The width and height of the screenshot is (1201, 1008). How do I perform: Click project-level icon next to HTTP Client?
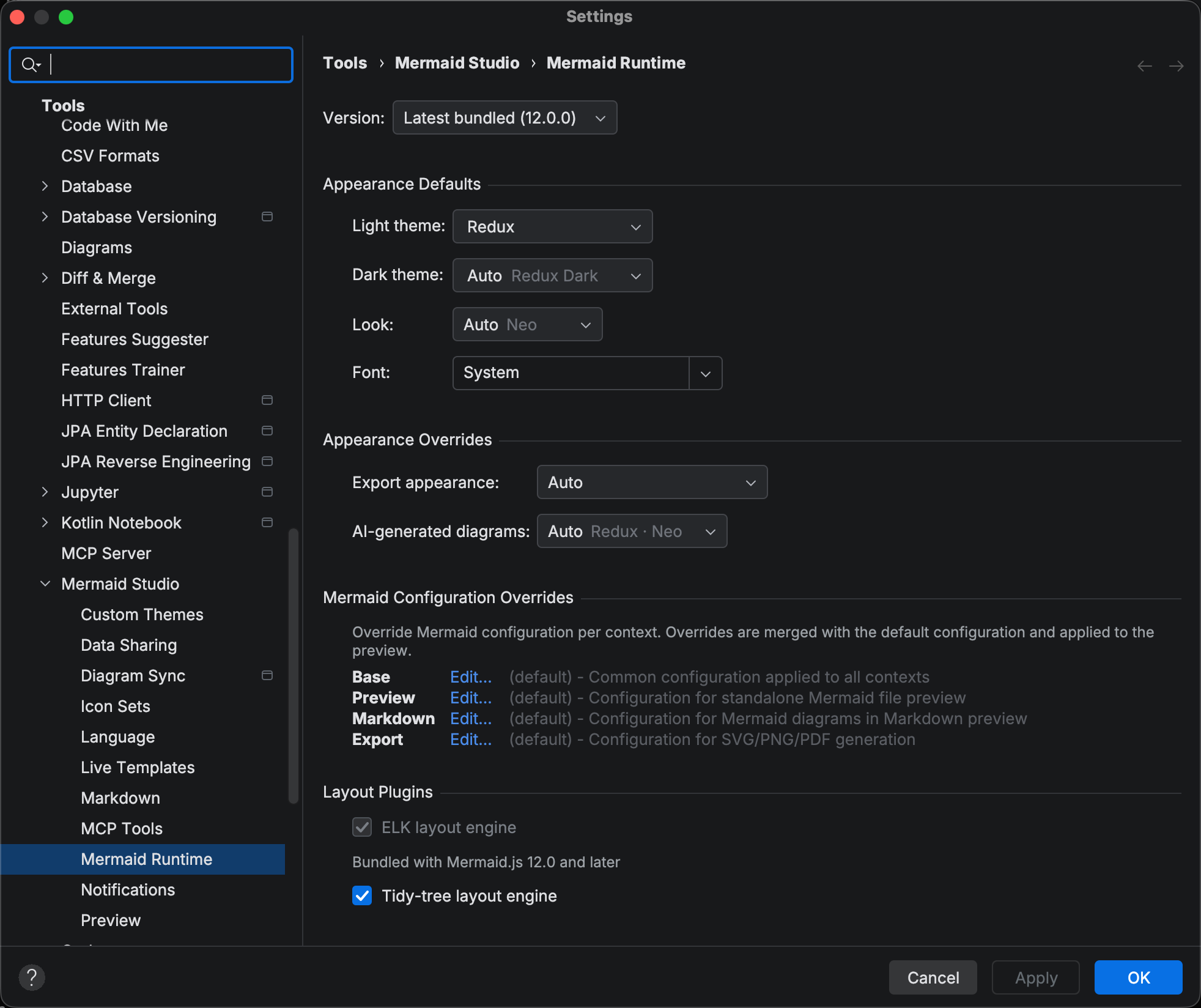point(267,400)
